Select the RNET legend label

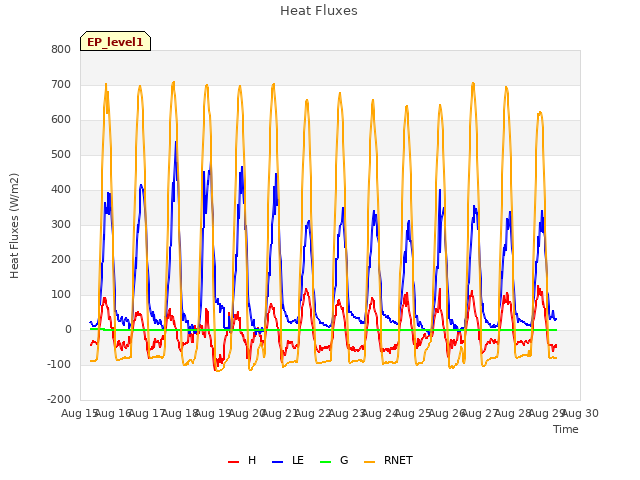click(398, 460)
